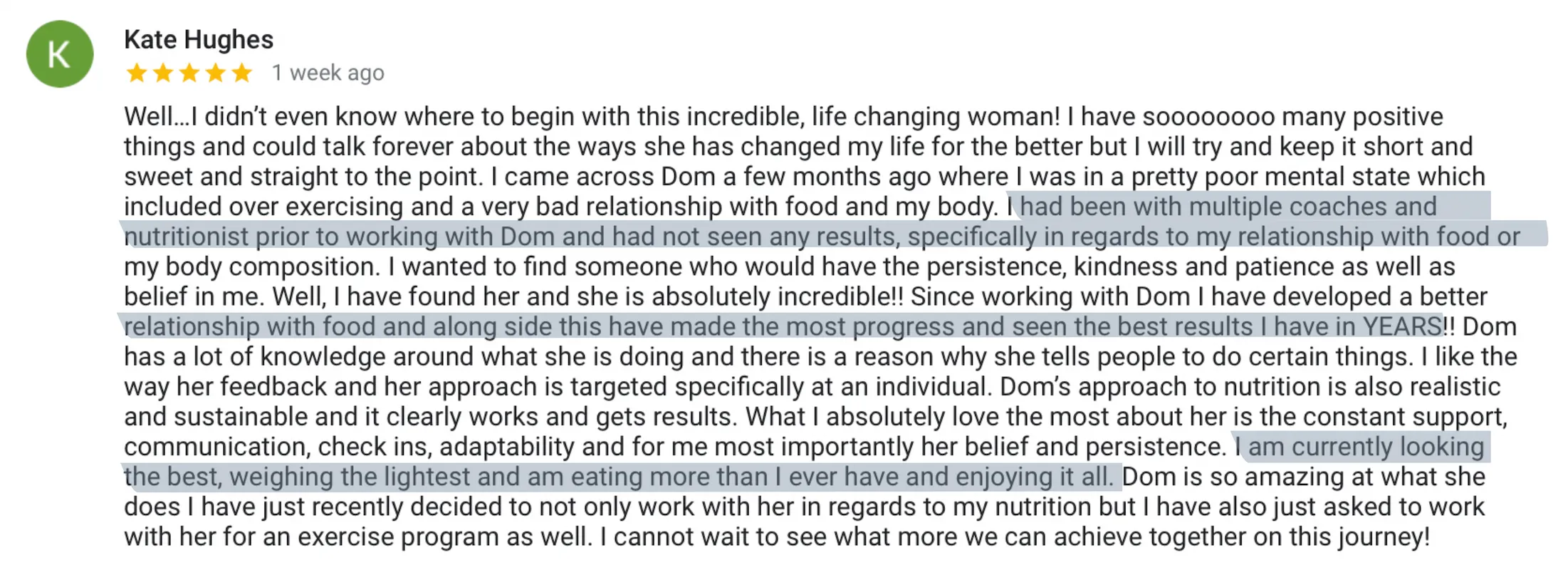Click the "1 week ago" timestamp

[328, 73]
